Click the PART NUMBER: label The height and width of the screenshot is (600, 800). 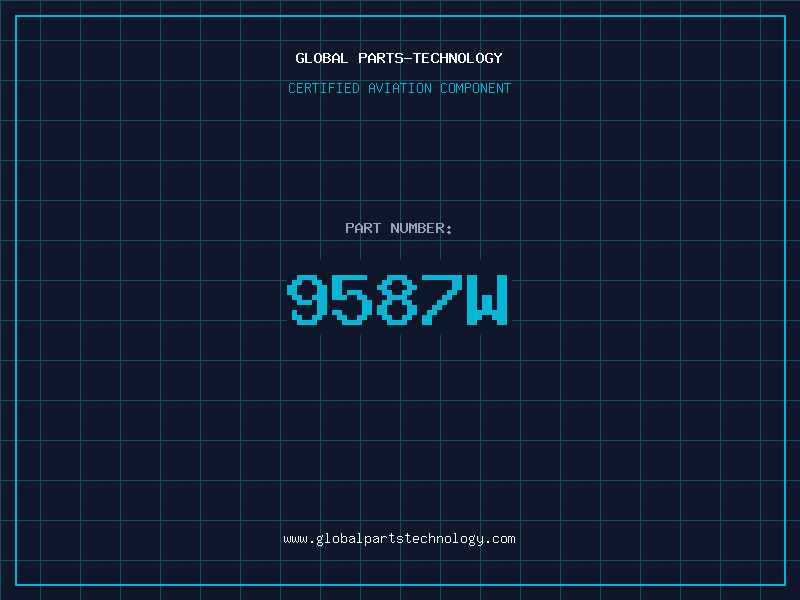(398, 228)
